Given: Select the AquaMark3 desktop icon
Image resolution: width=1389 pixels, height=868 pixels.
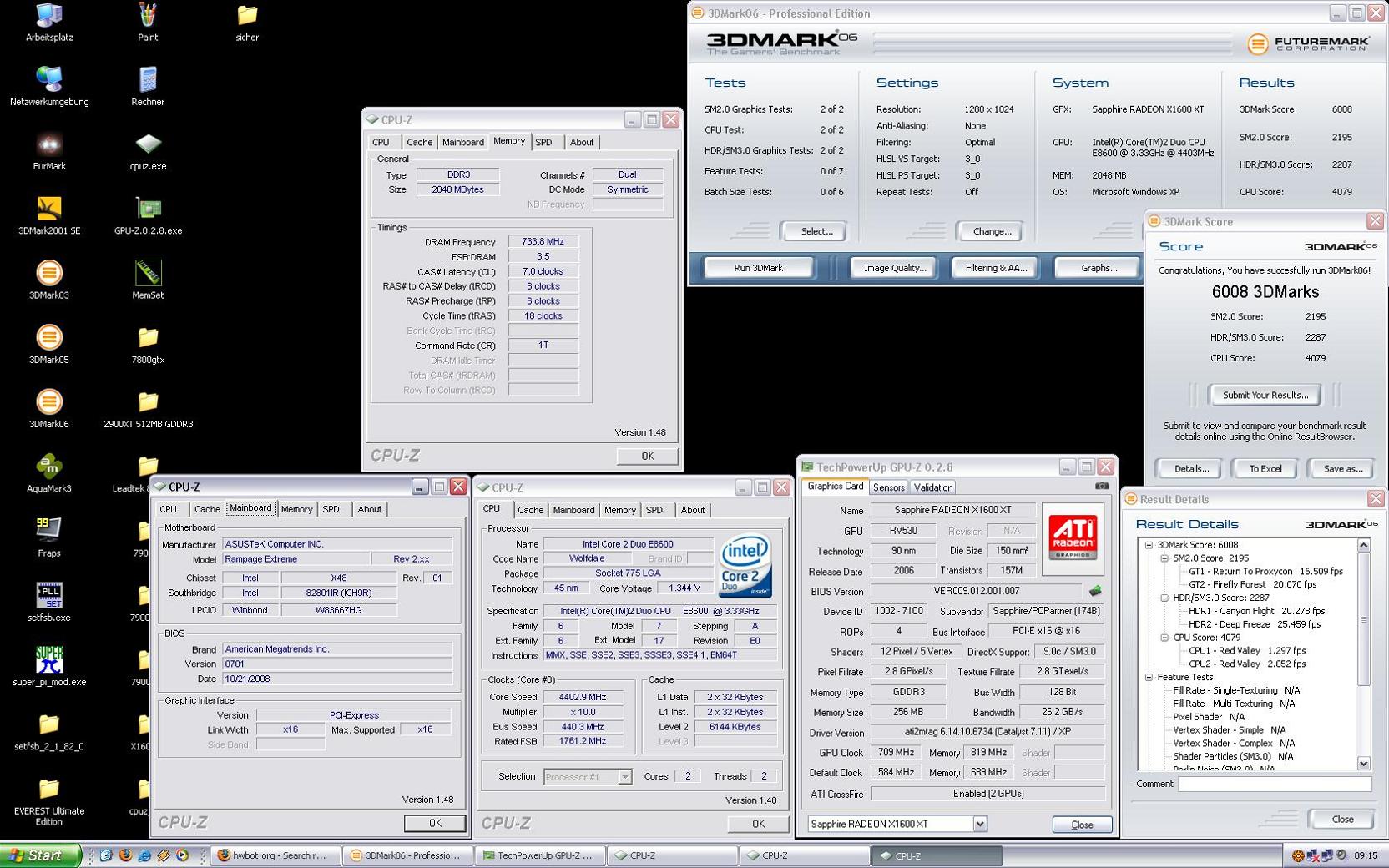Looking at the screenshot, I should (49, 472).
